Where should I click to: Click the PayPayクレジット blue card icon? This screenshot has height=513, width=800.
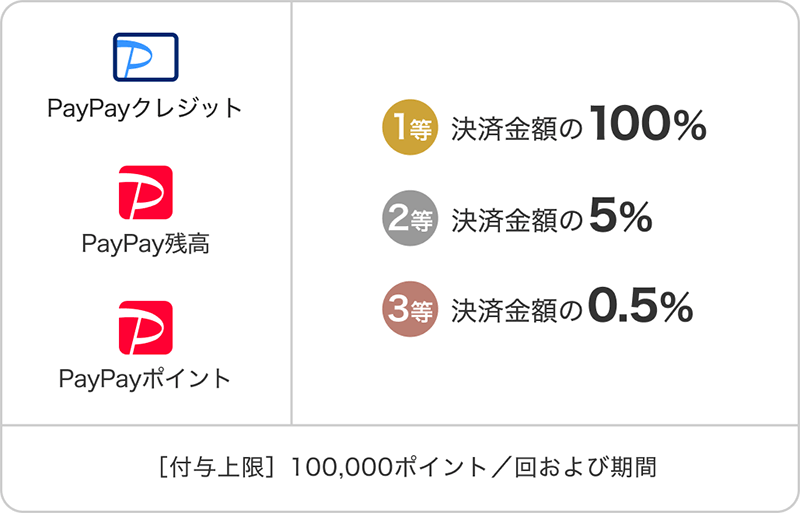pos(145,57)
